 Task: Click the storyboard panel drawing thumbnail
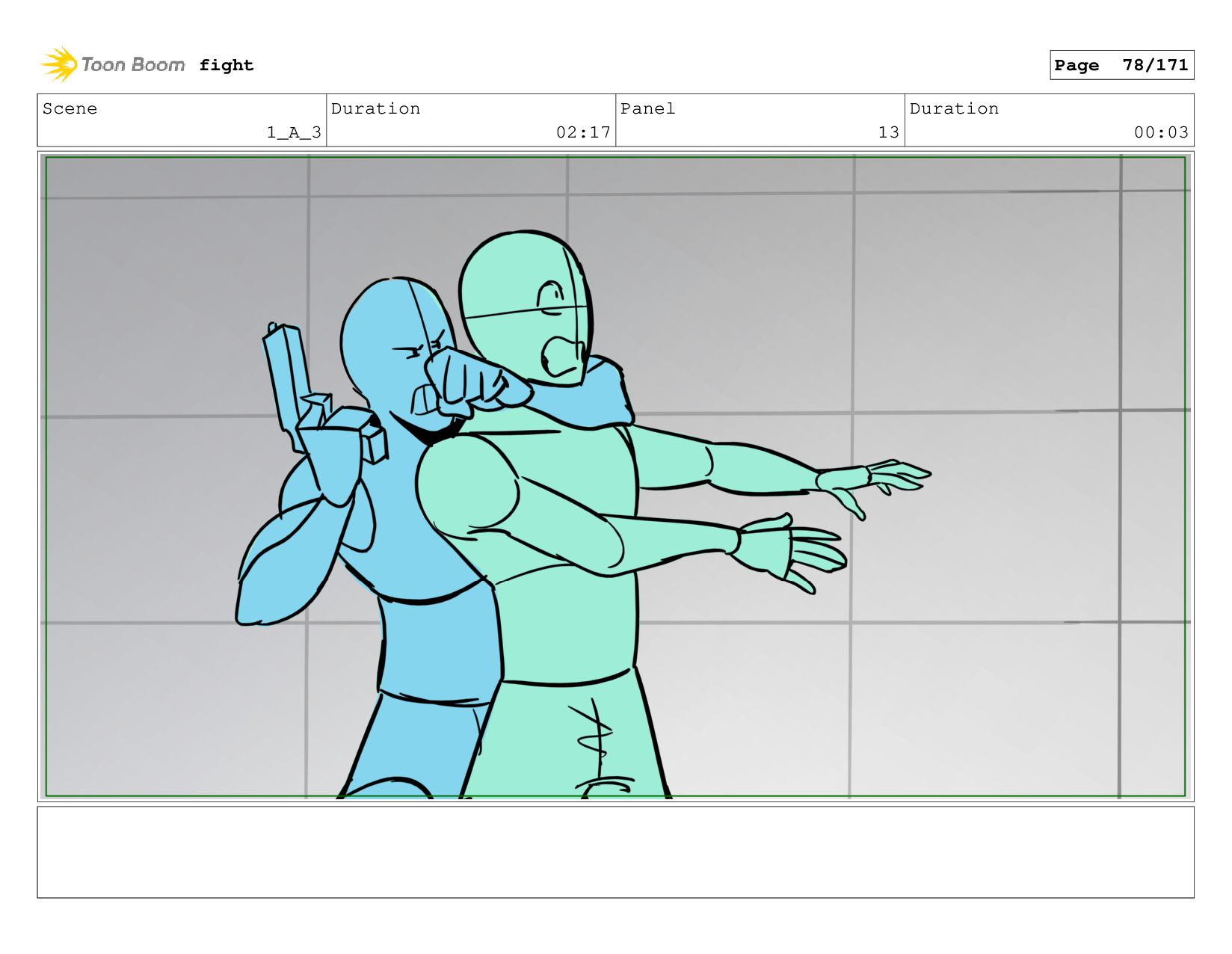(615, 476)
